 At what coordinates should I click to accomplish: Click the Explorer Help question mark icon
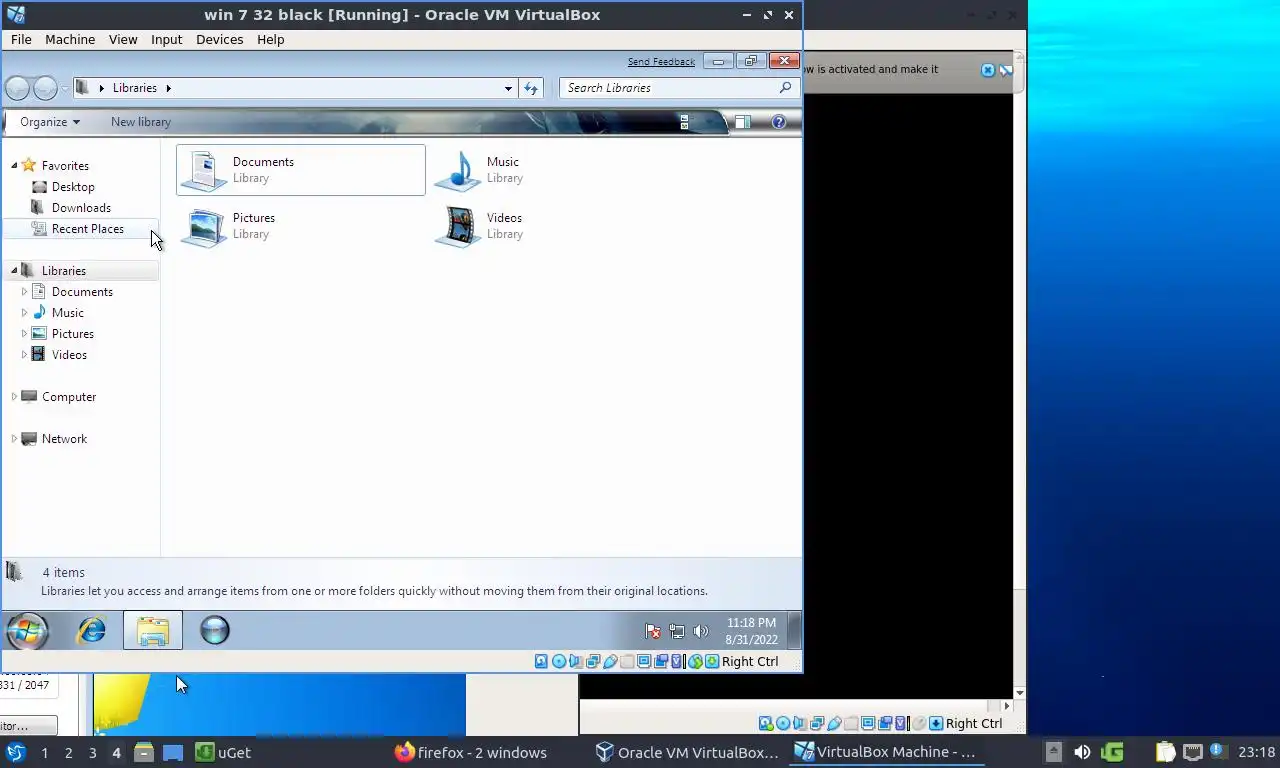pos(778,122)
